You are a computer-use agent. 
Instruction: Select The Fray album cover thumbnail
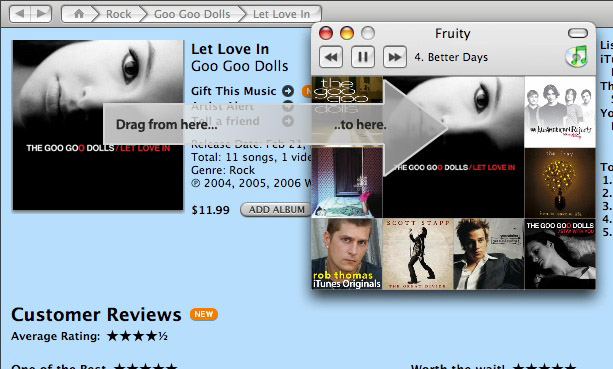(x=560, y=183)
